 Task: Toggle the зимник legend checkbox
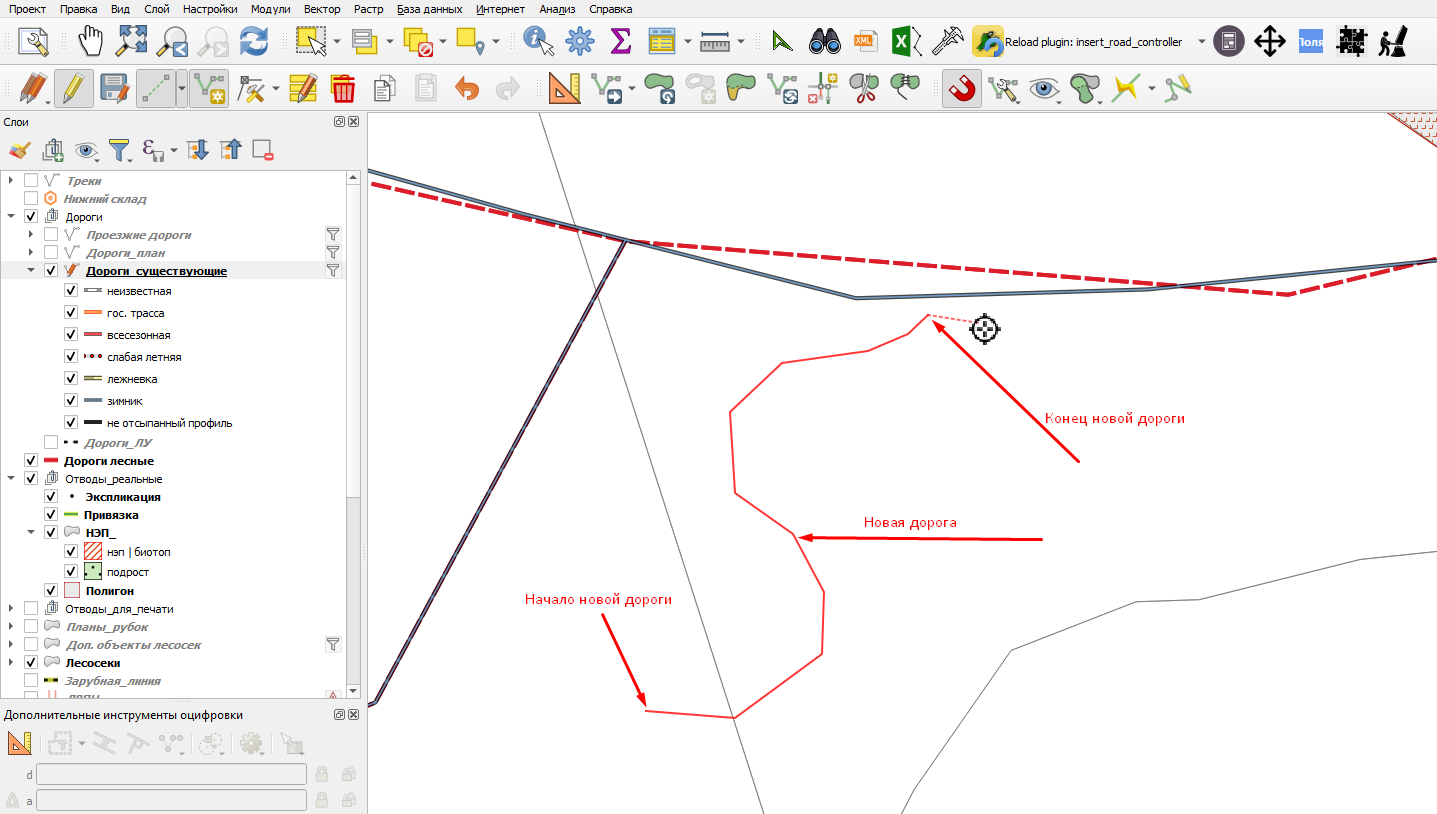coord(71,400)
